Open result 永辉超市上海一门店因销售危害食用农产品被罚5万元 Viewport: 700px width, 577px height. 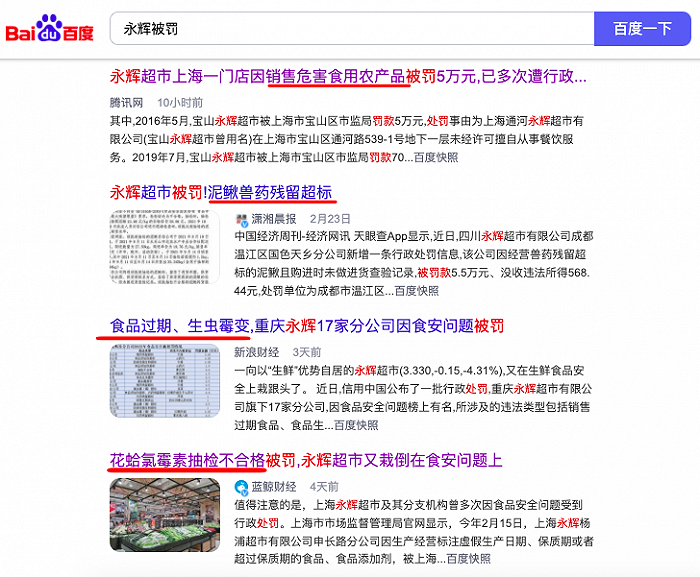pos(348,76)
